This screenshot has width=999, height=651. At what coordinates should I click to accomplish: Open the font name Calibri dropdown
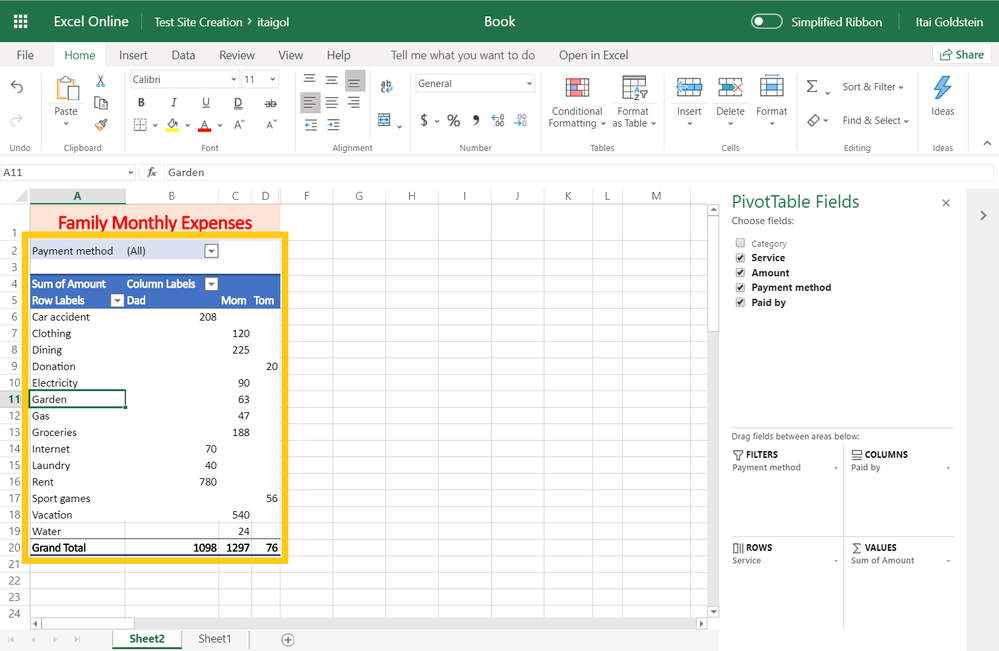pos(234,80)
